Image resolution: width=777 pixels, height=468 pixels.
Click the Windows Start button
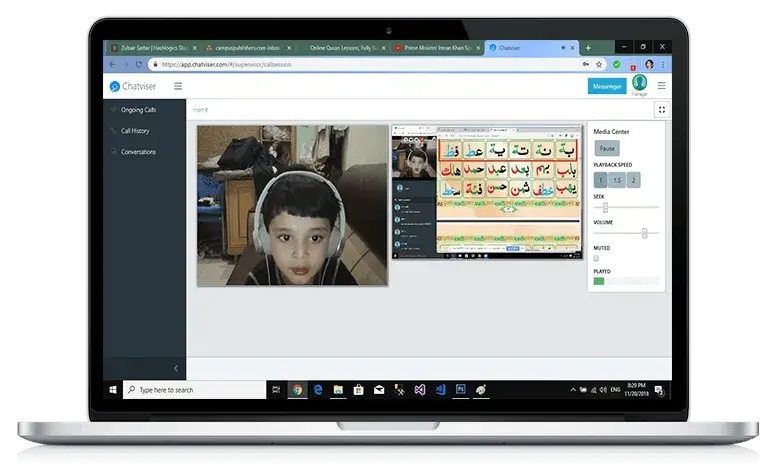click(112, 390)
